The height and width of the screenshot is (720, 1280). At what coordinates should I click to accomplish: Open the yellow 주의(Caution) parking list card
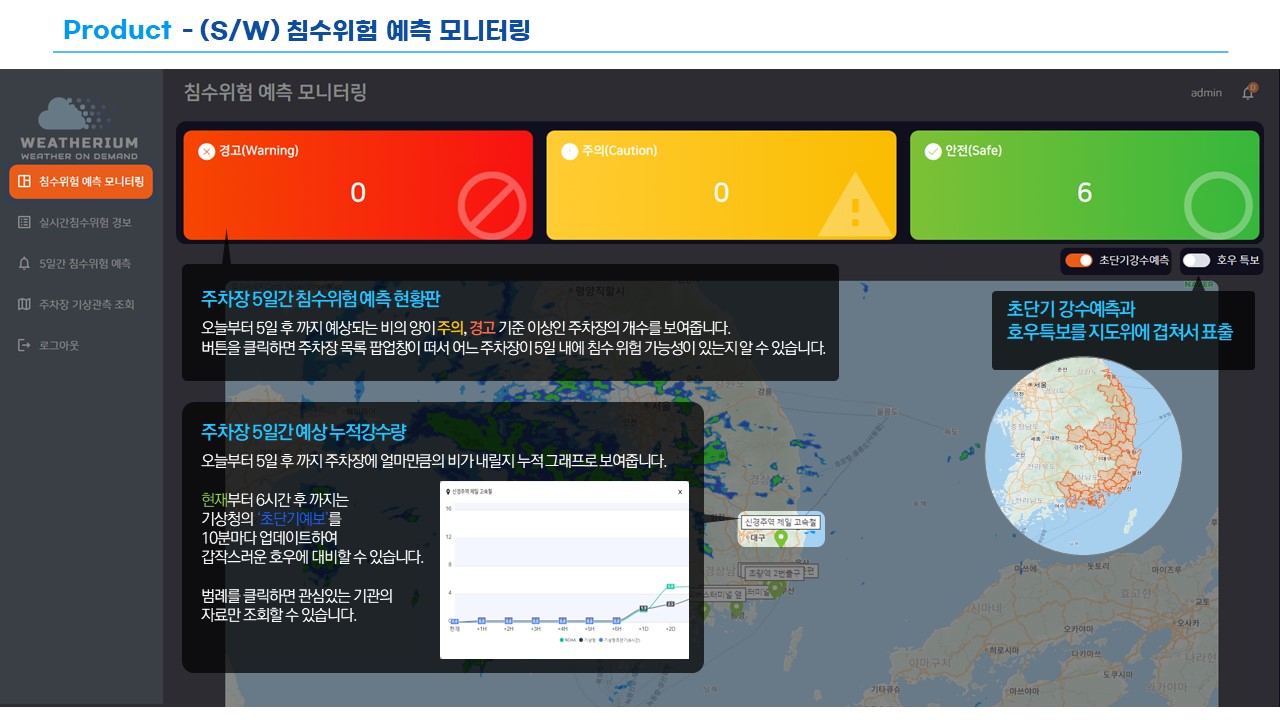(720, 185)
